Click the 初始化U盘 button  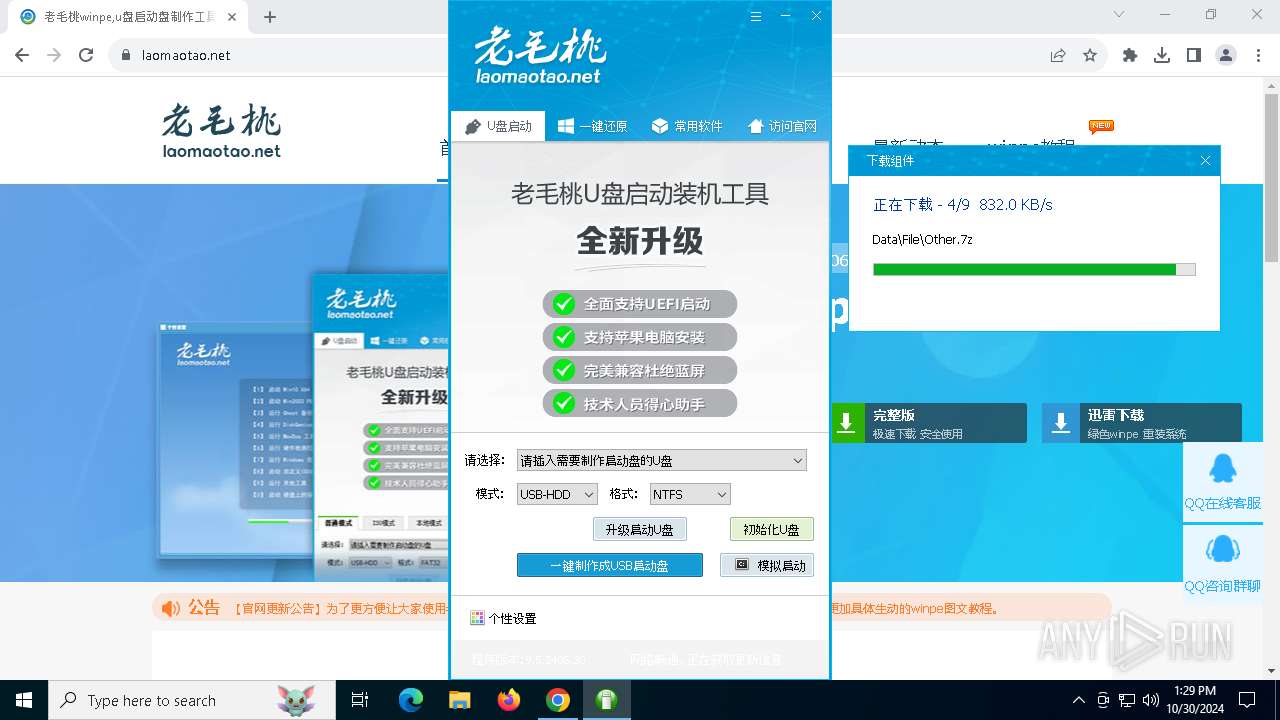click(x=771, y=529)
